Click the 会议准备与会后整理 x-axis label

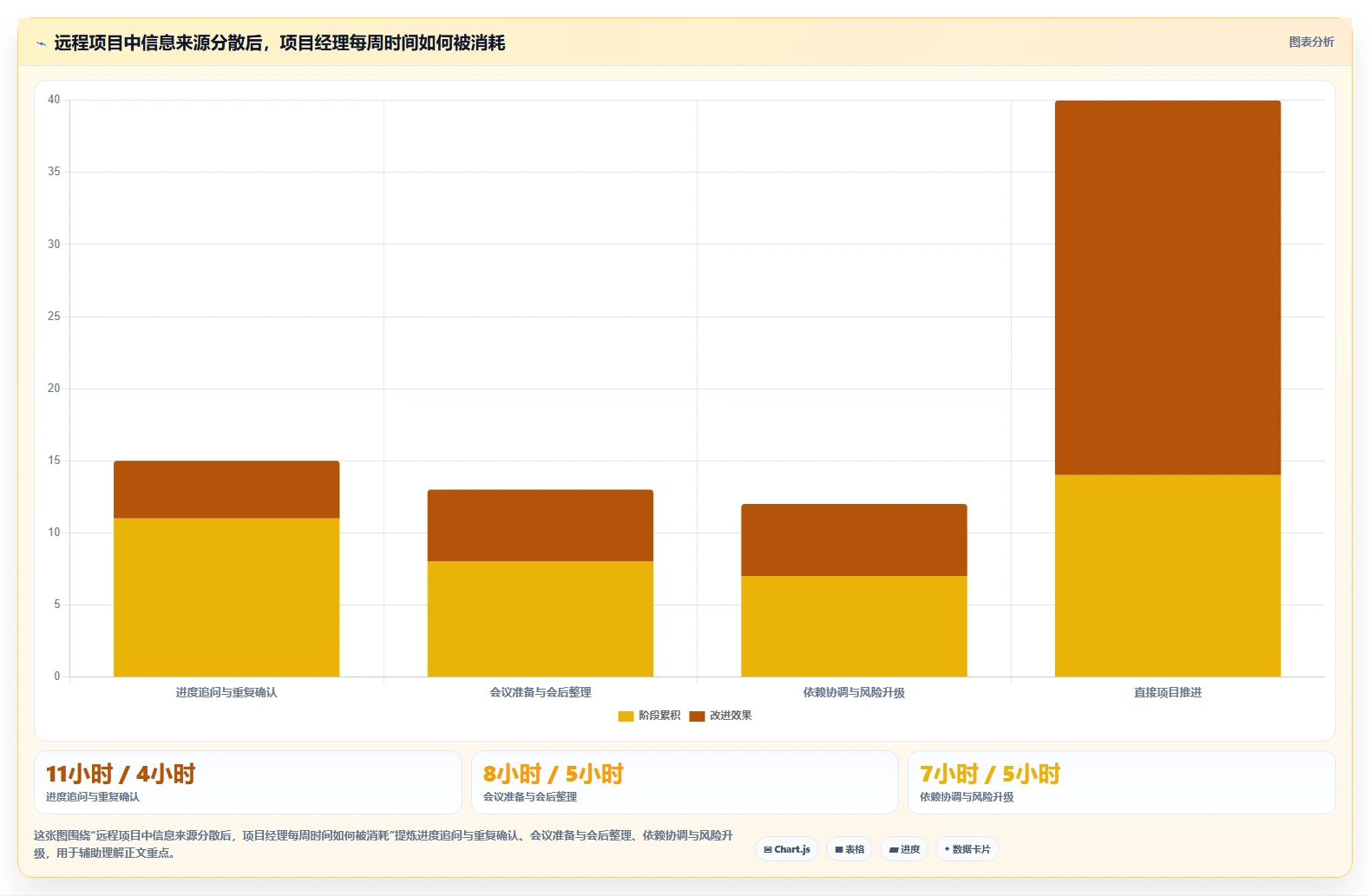pyautogui.click(x=541, y=692)
